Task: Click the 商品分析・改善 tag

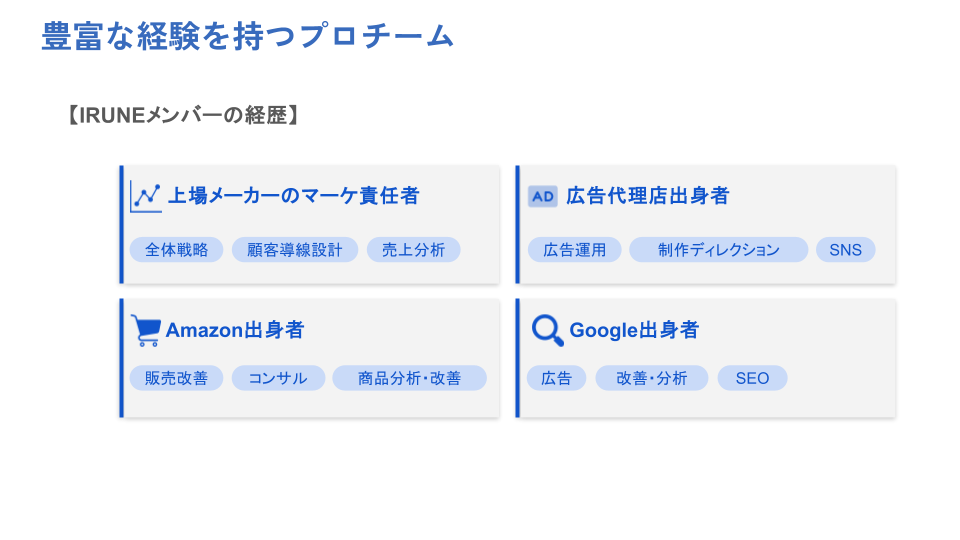Action: [x=409, y=378]
